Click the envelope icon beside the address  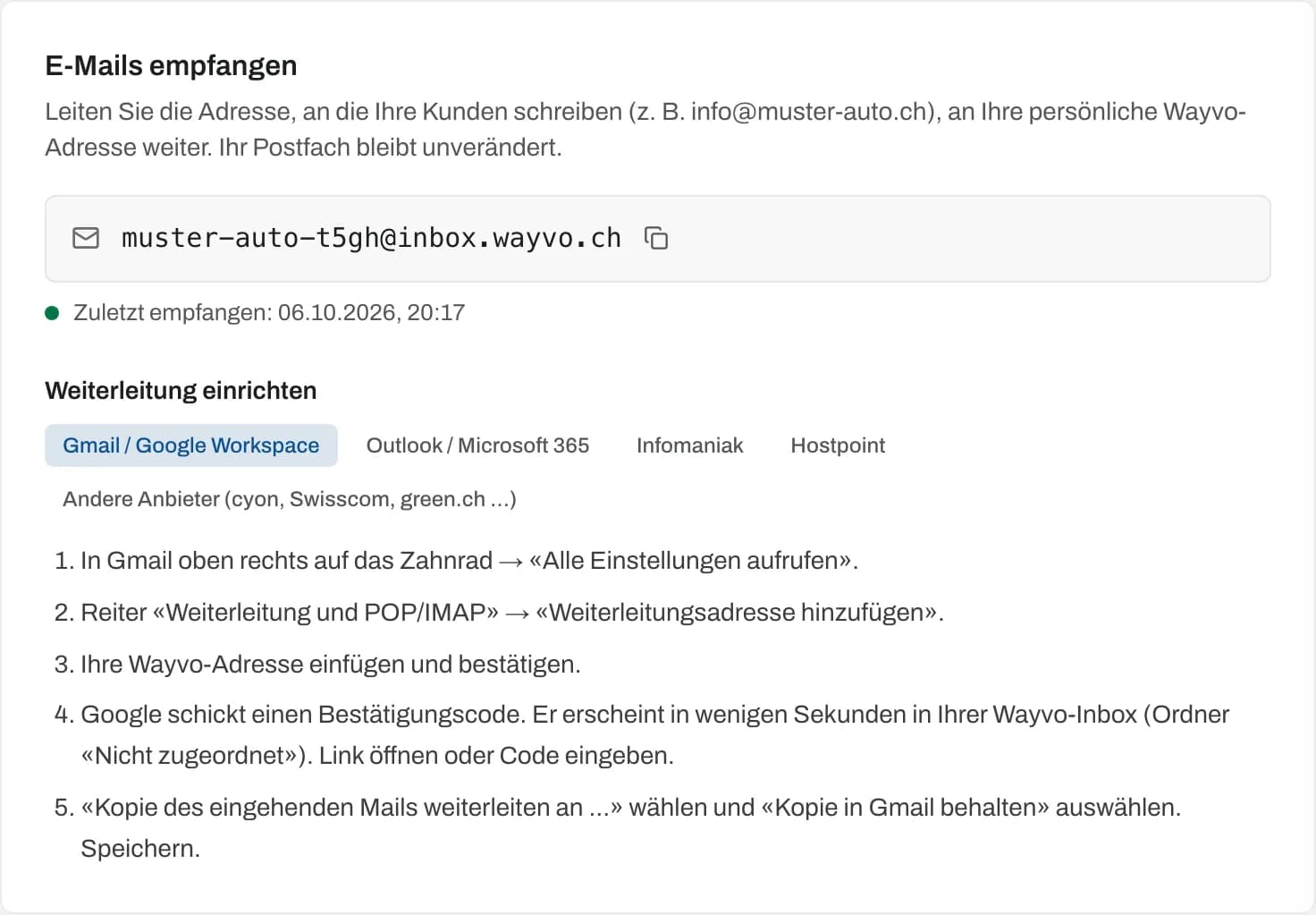[86, 238]
